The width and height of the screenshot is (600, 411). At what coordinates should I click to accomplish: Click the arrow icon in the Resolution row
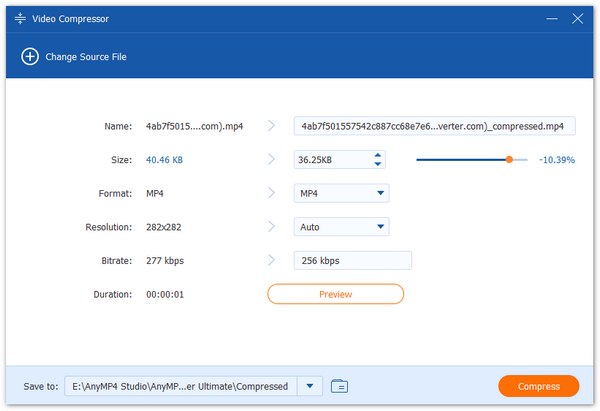click(x=271, y=227)
